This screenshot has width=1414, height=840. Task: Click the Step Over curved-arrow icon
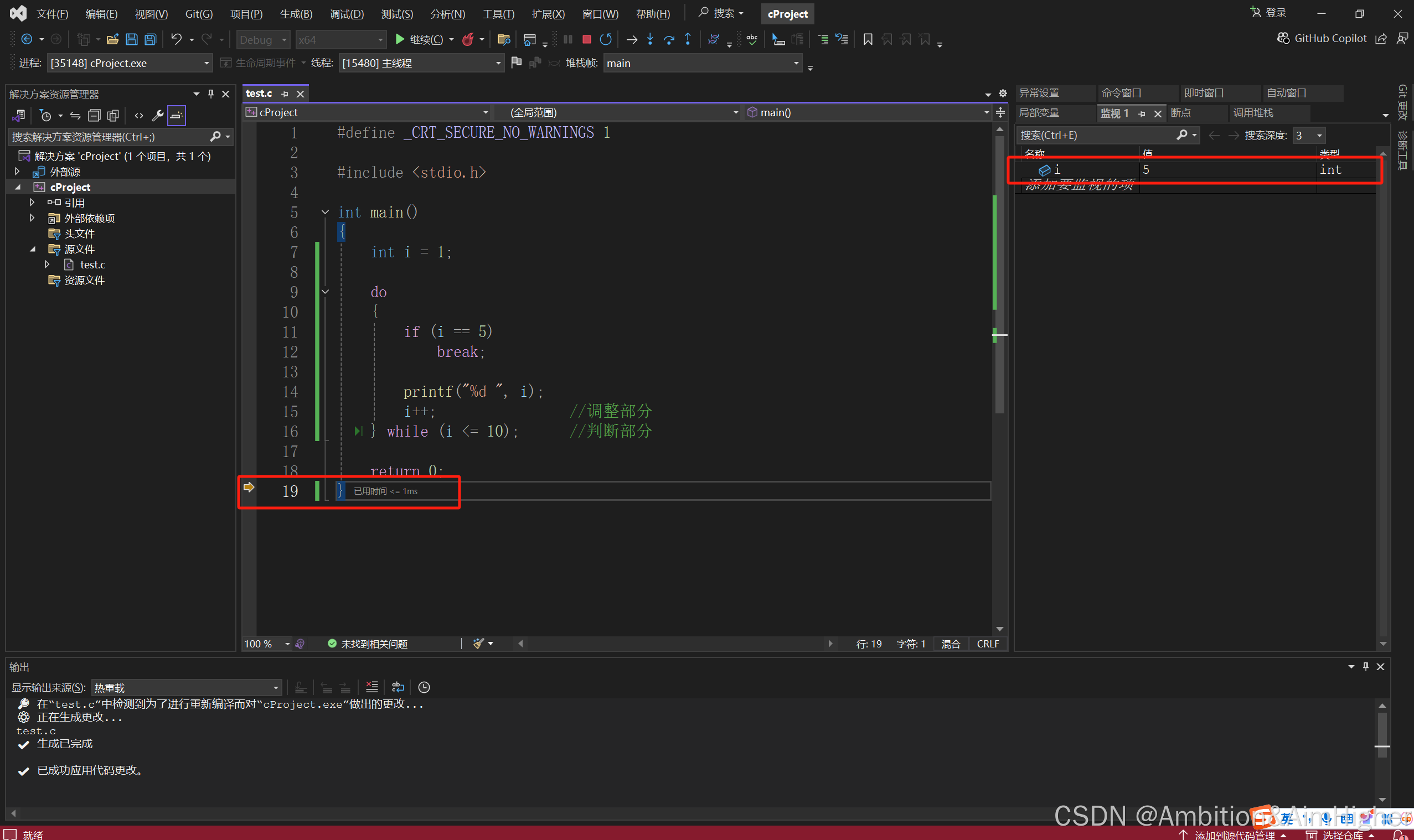pos(669,39)
